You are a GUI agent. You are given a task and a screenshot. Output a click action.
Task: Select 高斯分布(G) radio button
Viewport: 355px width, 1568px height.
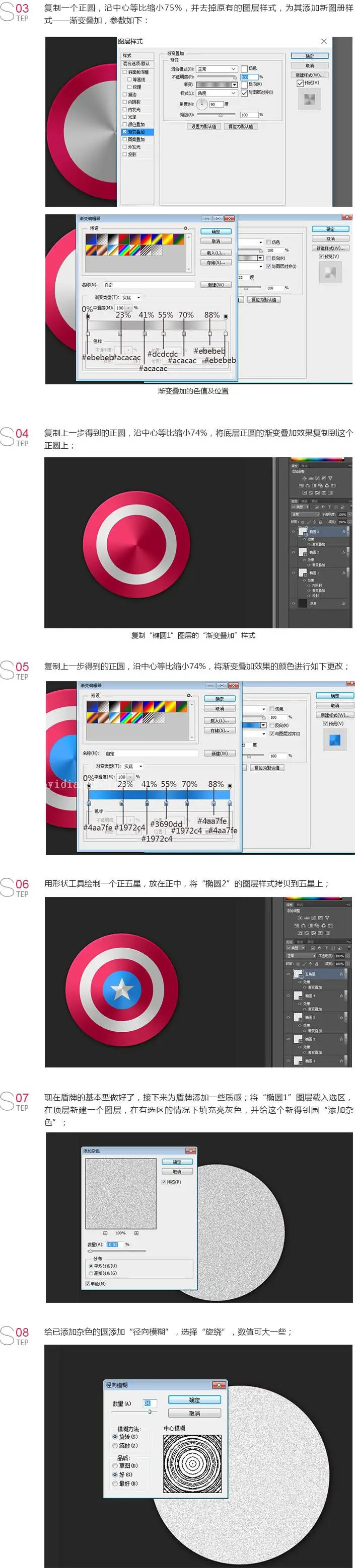[91, 1273]
